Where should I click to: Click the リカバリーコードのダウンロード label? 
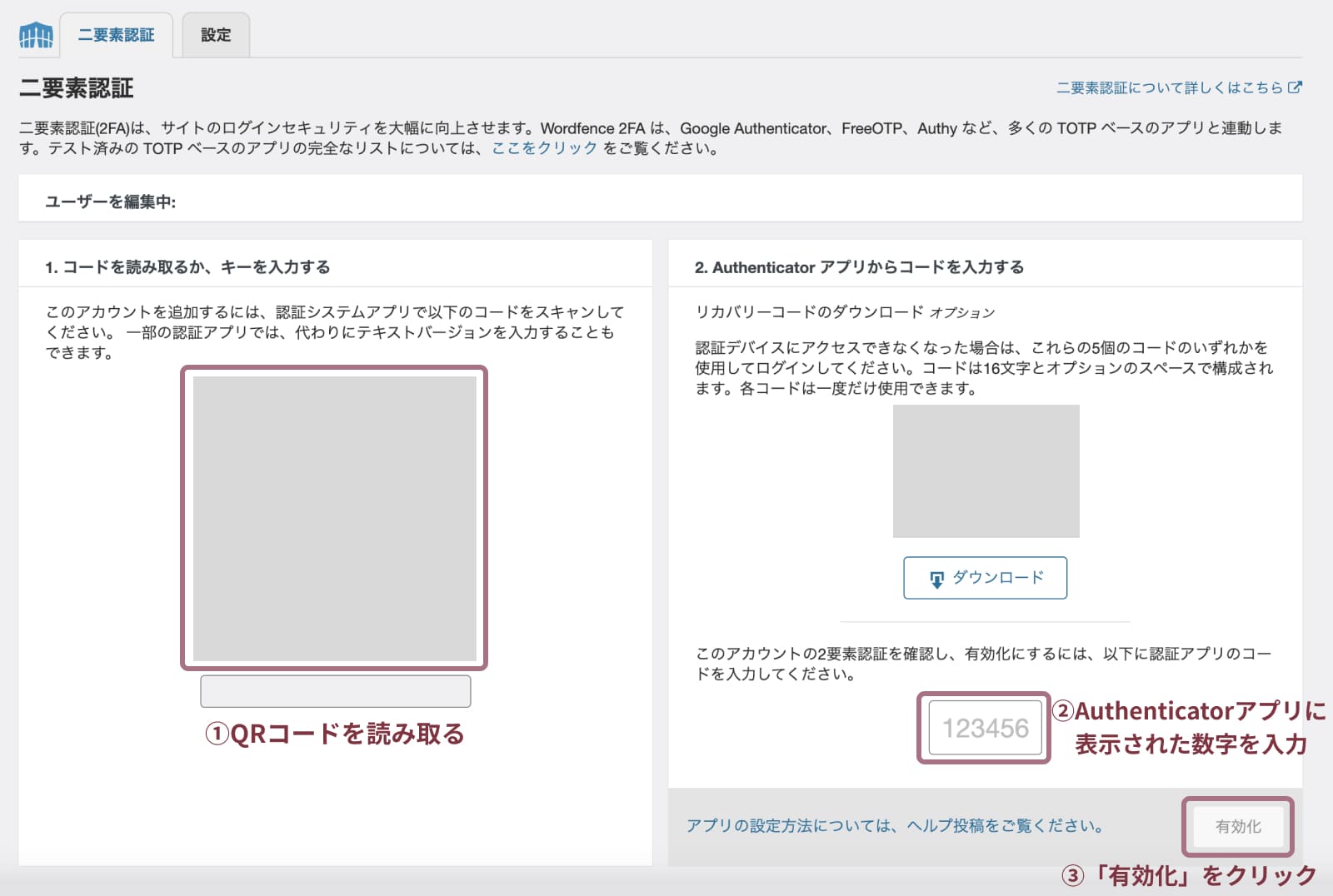pyautogui.click(x=809, y=312)
